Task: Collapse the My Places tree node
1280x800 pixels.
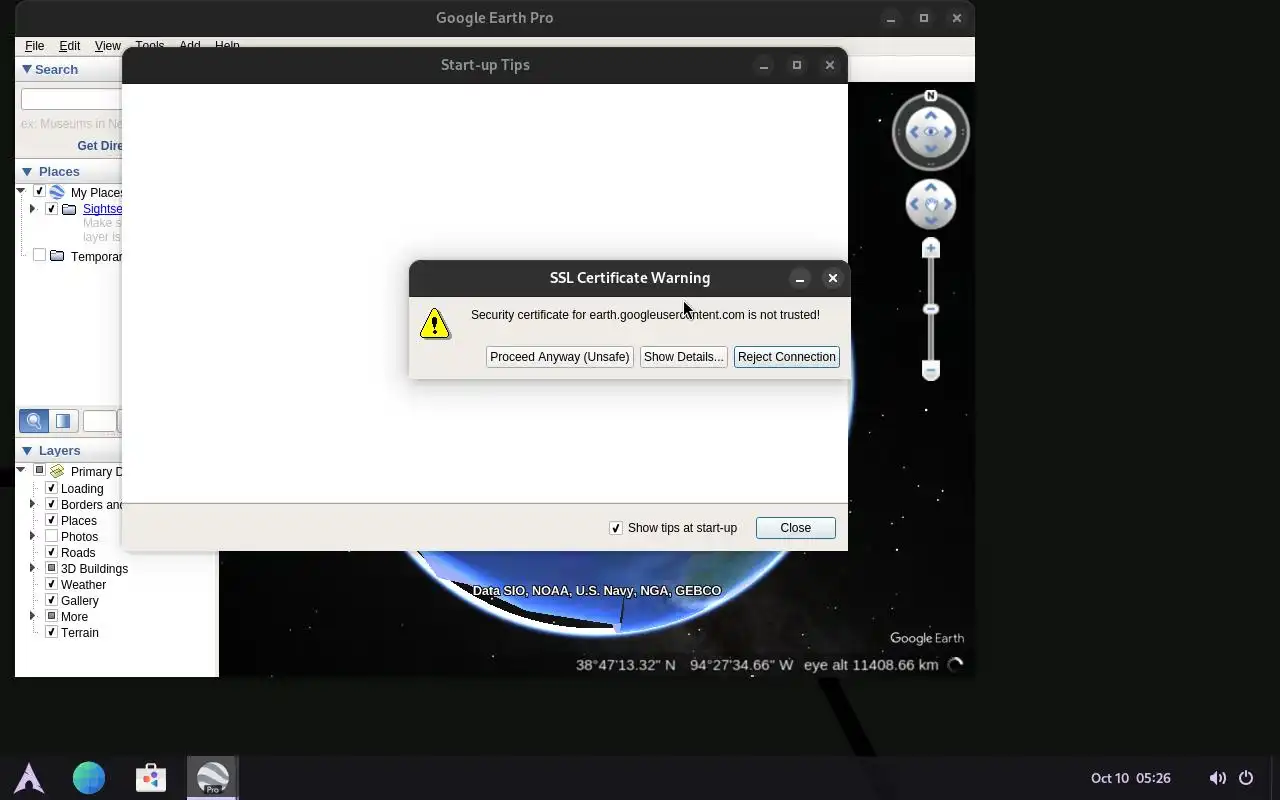Action: click(21, 191)
